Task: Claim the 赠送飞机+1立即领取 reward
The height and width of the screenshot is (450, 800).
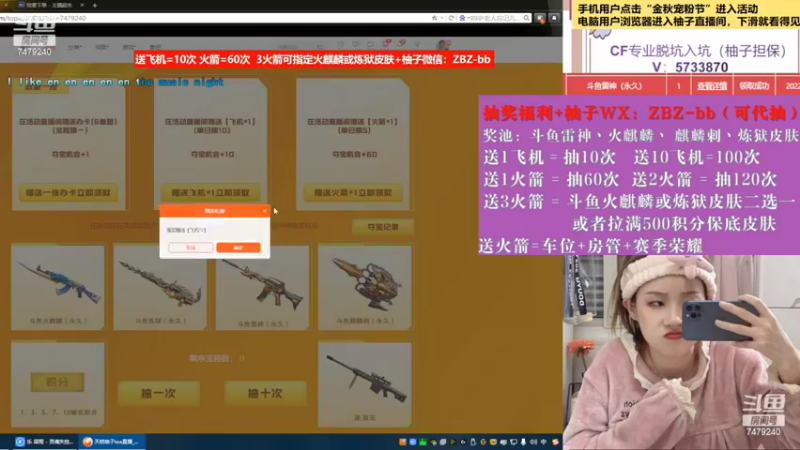Action: click(x=211, y=192)
